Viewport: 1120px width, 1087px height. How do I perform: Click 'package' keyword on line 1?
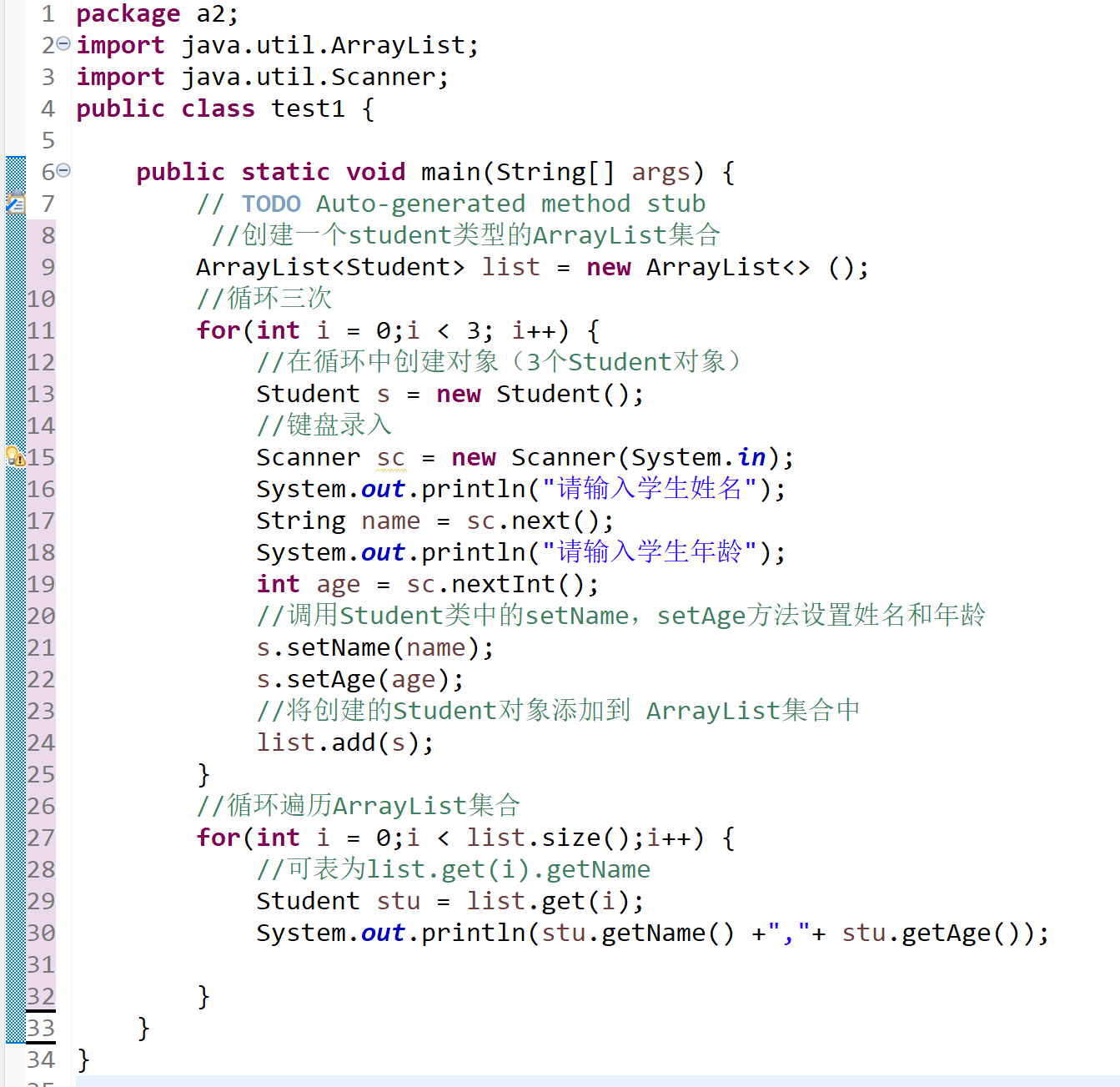128,14
